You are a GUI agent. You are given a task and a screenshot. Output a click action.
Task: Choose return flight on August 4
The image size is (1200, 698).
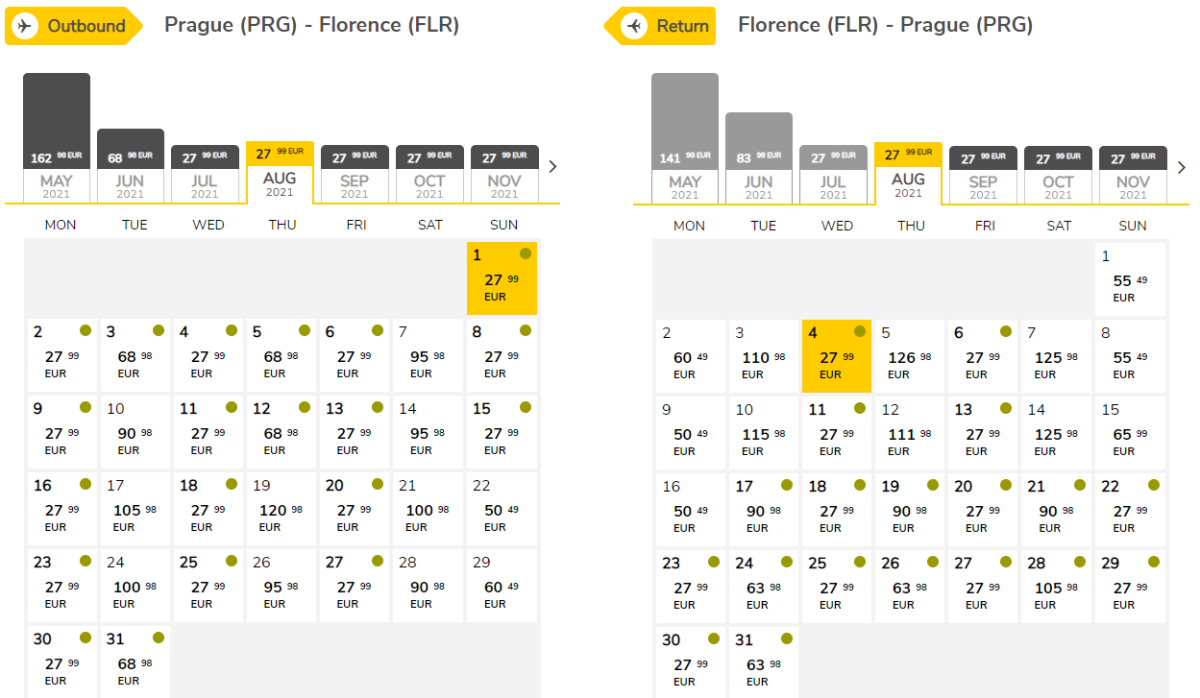(836, 356)
